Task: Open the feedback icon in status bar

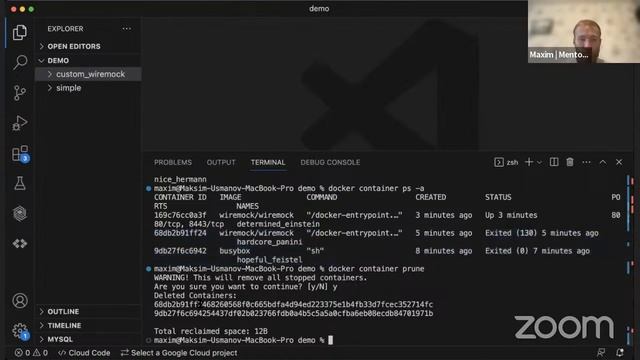Action: click(601, 353)
